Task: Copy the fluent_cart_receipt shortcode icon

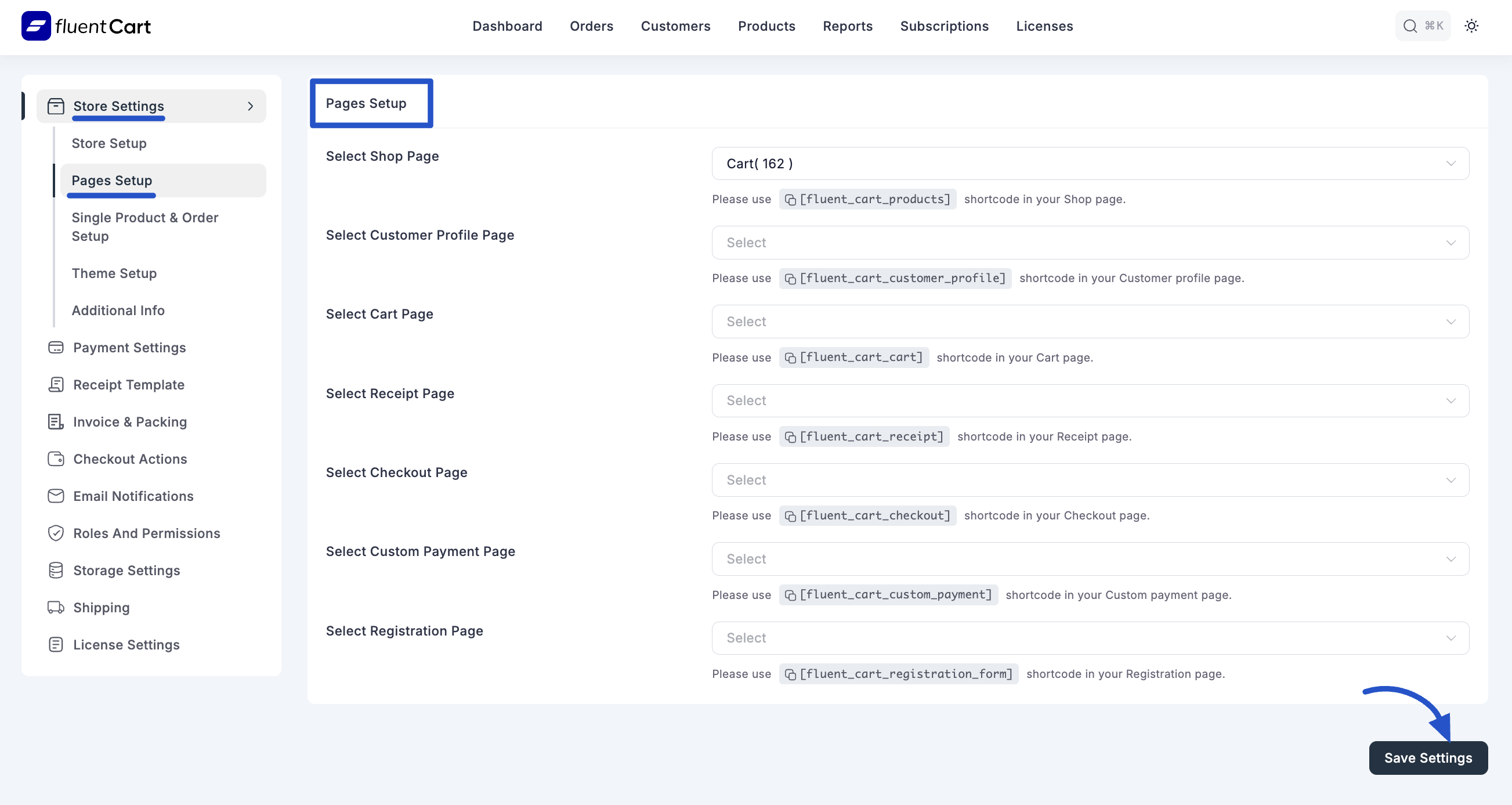Action: tap(791, 437)
